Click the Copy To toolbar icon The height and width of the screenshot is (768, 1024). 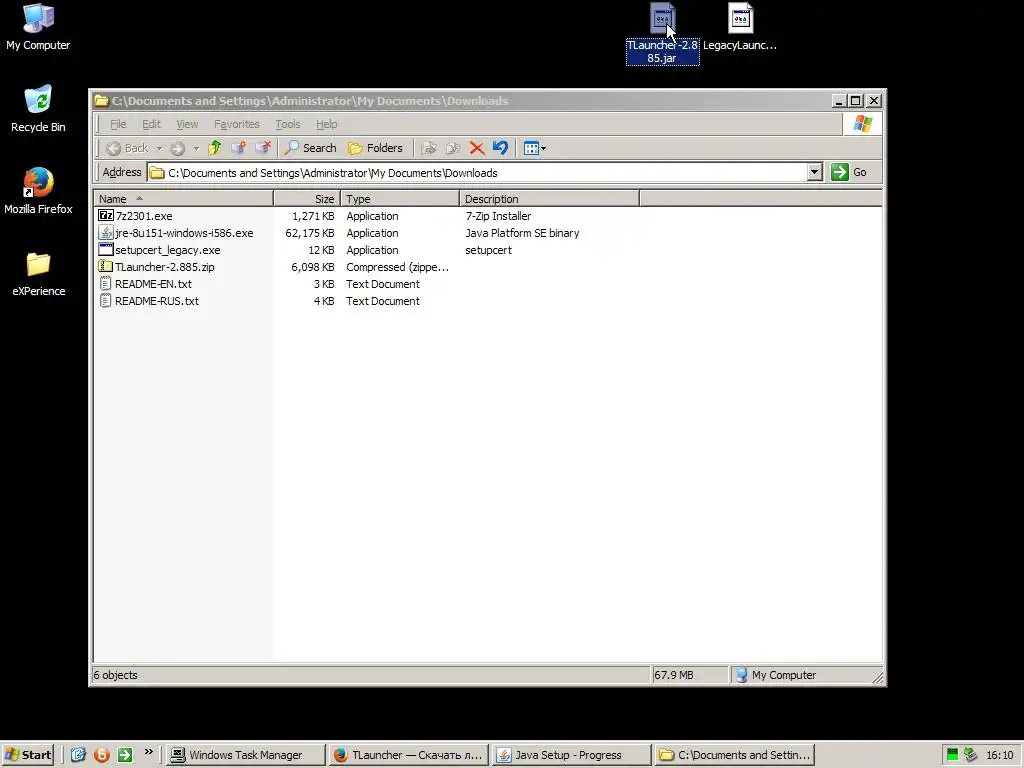tap(453, 148)
